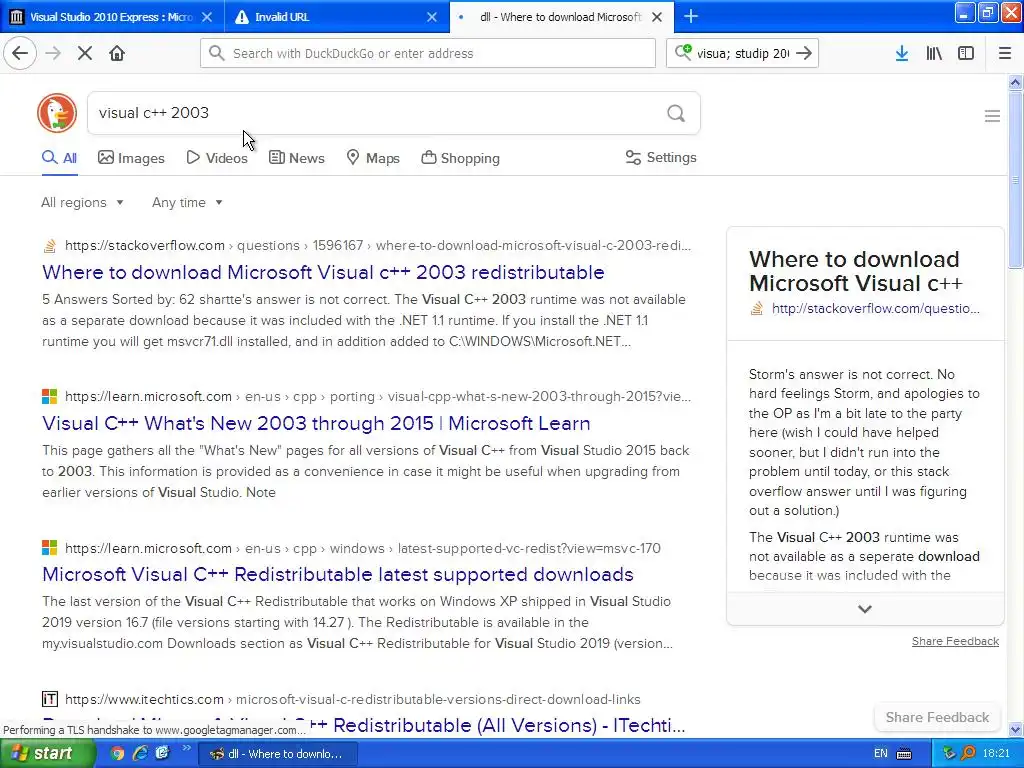Focus the browser search field 'visua; studip'
Image resolution: width=1024 pixels, height=768 pixels.
[x=743, y=53]
